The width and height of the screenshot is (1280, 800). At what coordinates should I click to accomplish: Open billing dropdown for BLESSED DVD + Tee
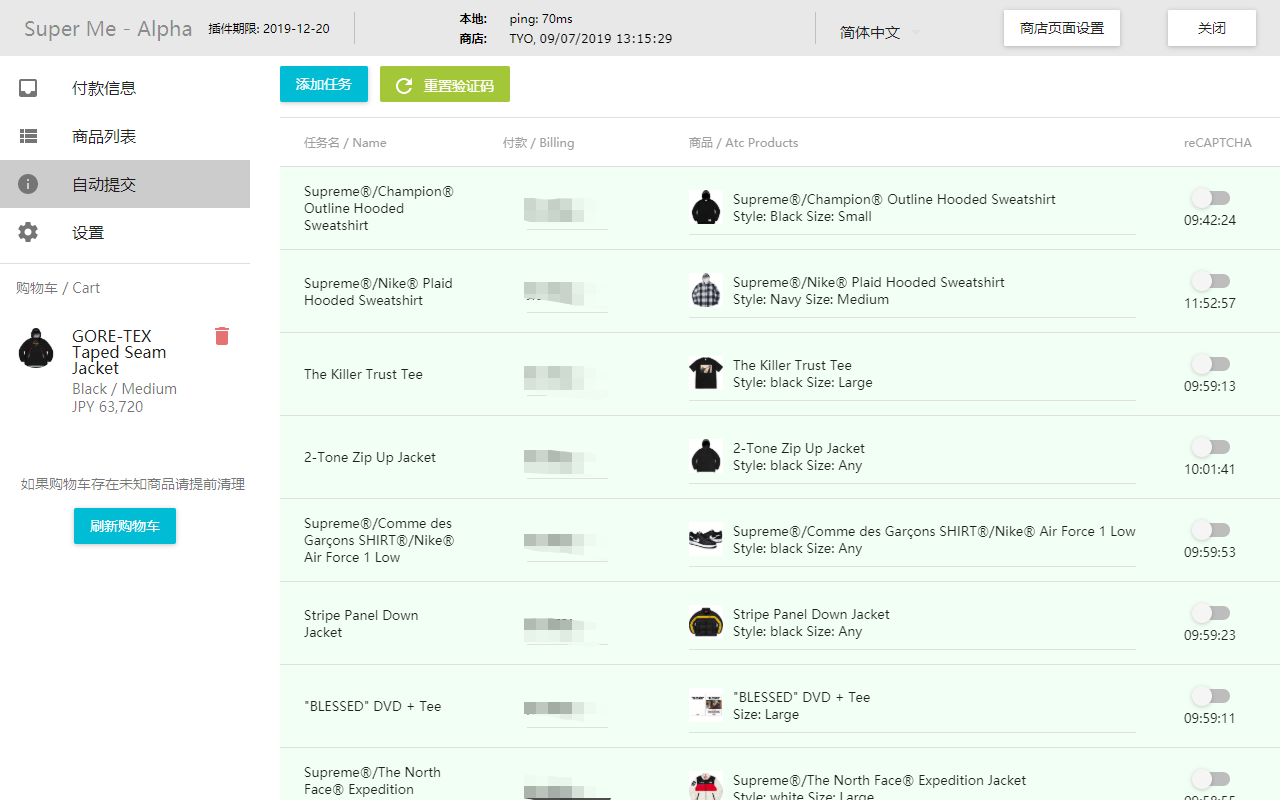click(x=566, y=708)
